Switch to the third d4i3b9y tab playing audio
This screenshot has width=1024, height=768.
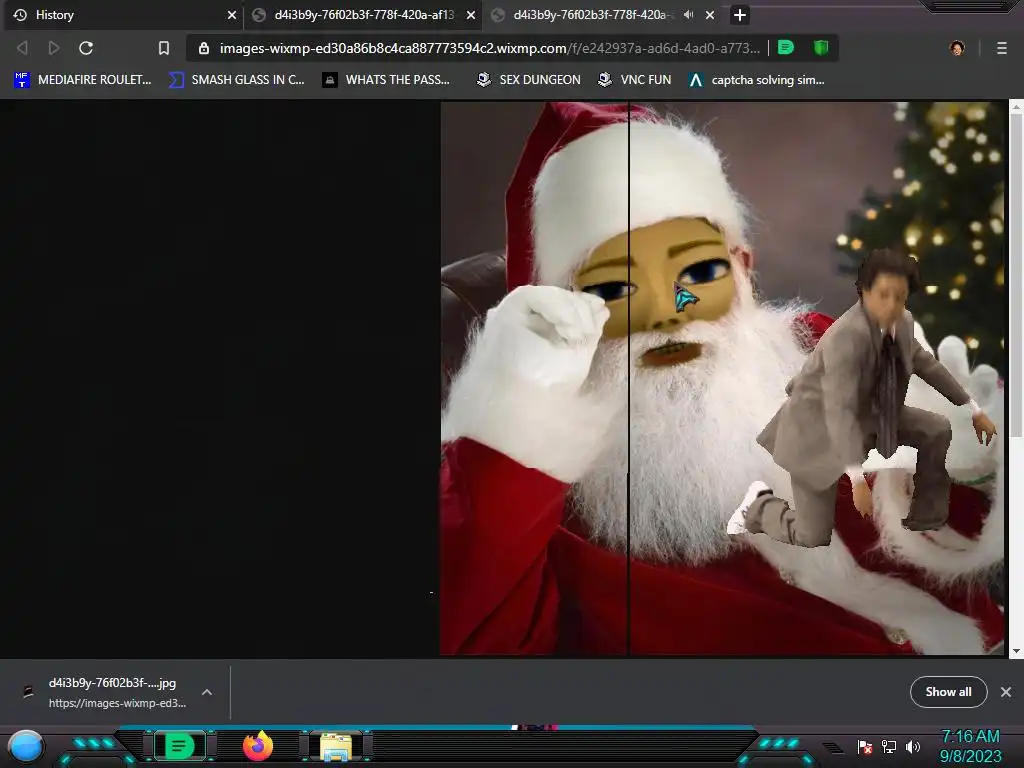coord(601,15)
